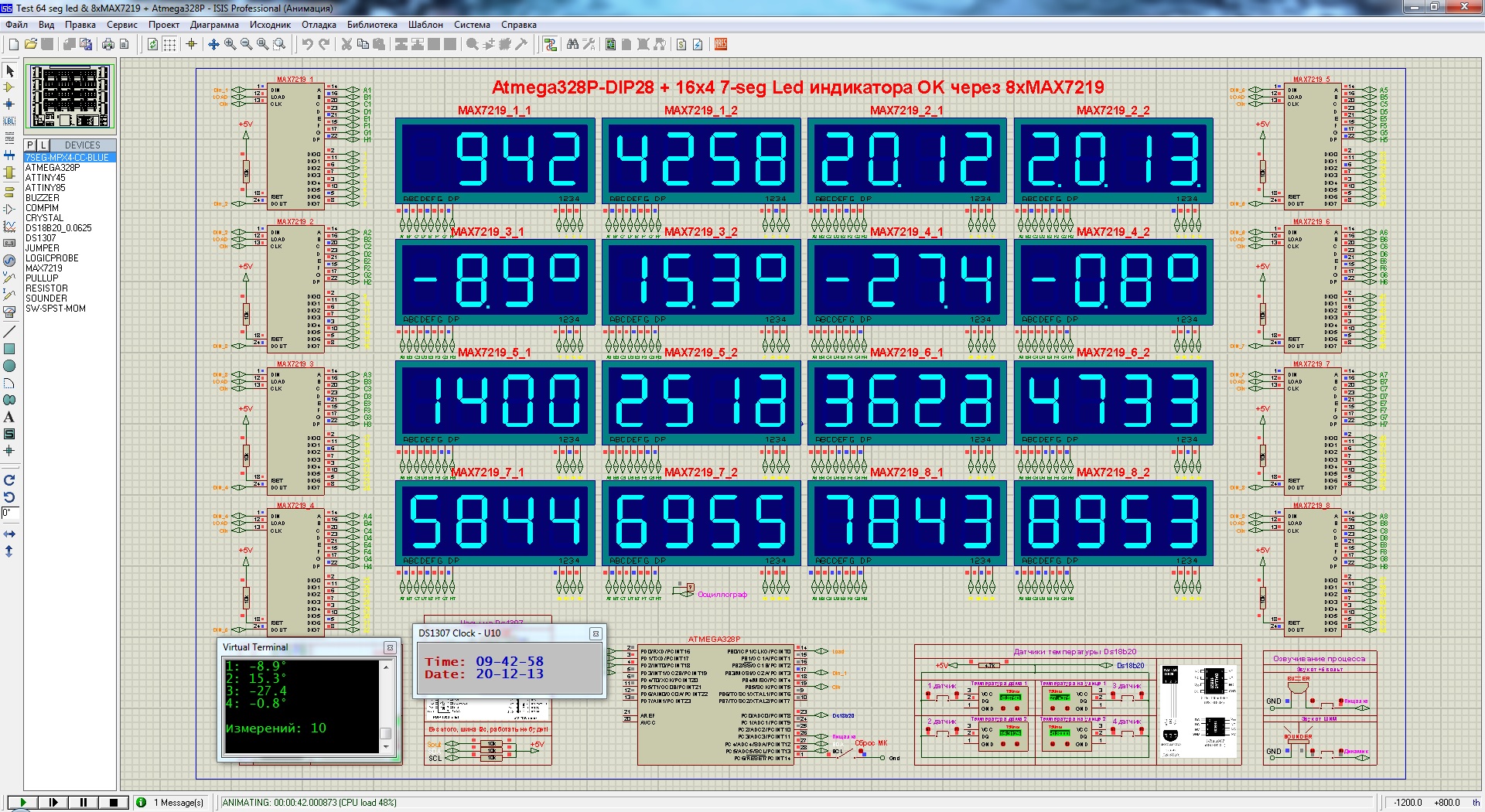Undo last action via toolbar

click(307, 44)
